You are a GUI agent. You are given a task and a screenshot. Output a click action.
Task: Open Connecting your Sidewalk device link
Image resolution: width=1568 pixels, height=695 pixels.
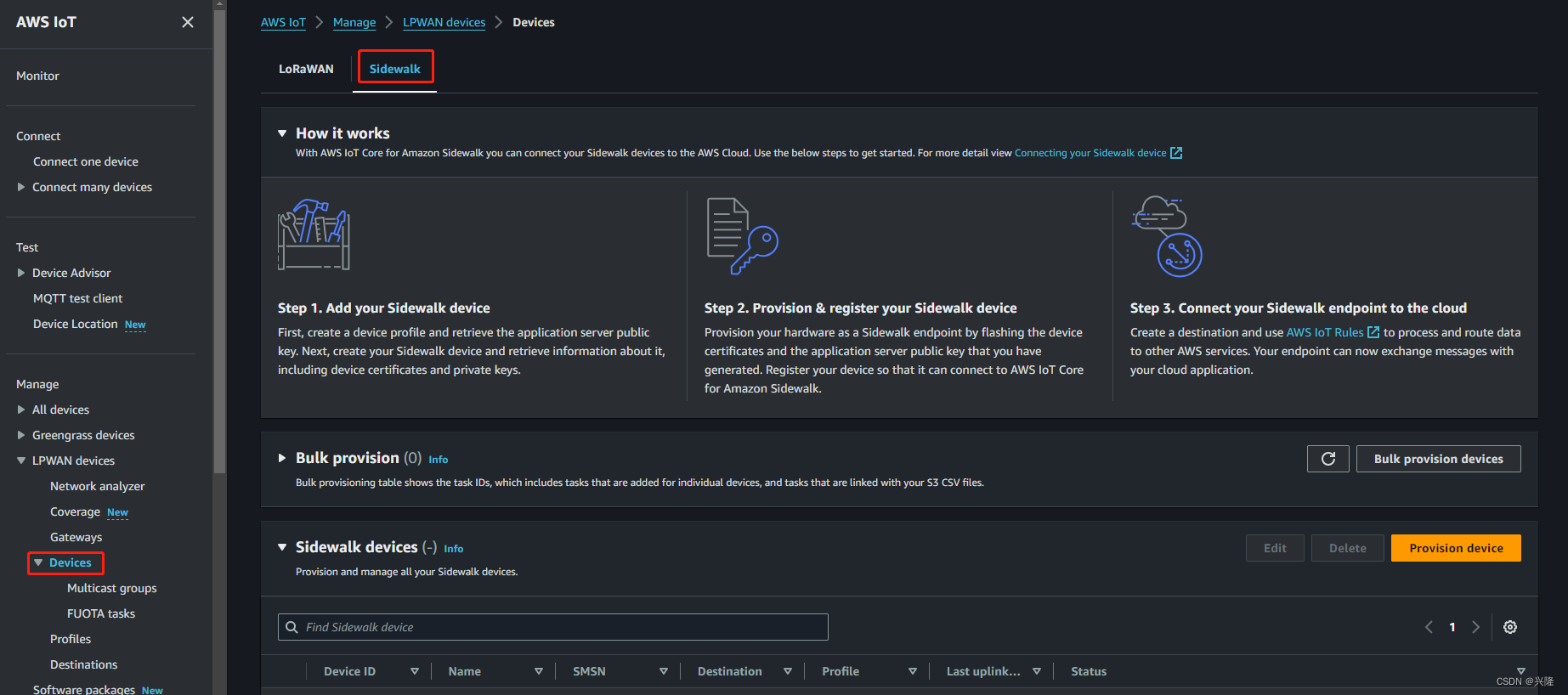tap(1090, 153)
